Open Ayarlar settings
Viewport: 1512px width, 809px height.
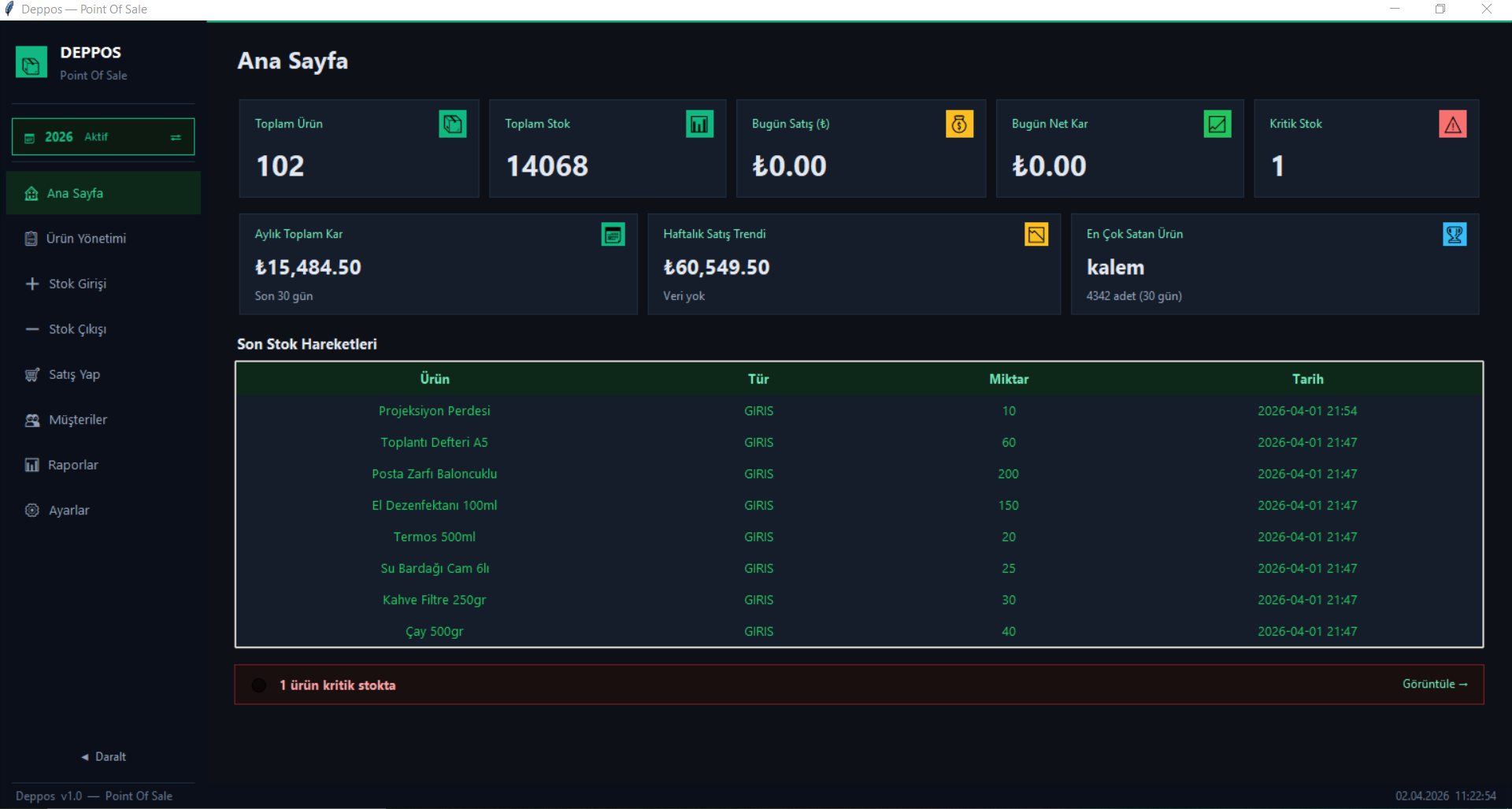[69, 510]
